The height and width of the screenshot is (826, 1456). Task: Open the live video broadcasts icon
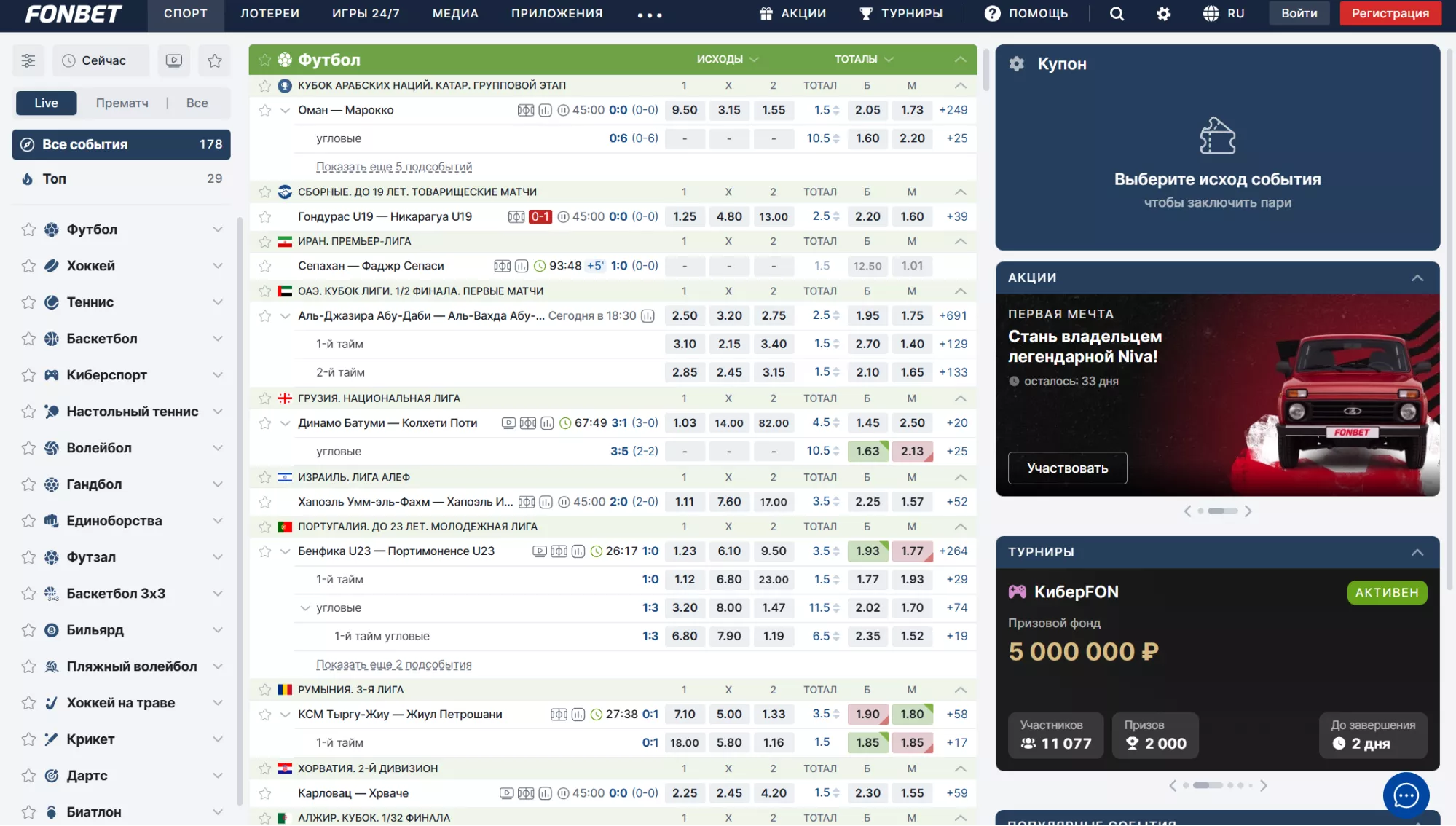click(174, 60)
